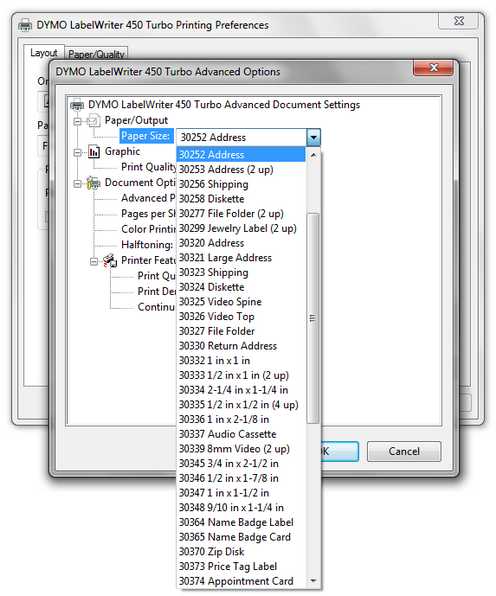Choose 30334 2-1/4 in x 1-1/4 in
This screenshot has width=496, height=596.
[x=241, y=390]
